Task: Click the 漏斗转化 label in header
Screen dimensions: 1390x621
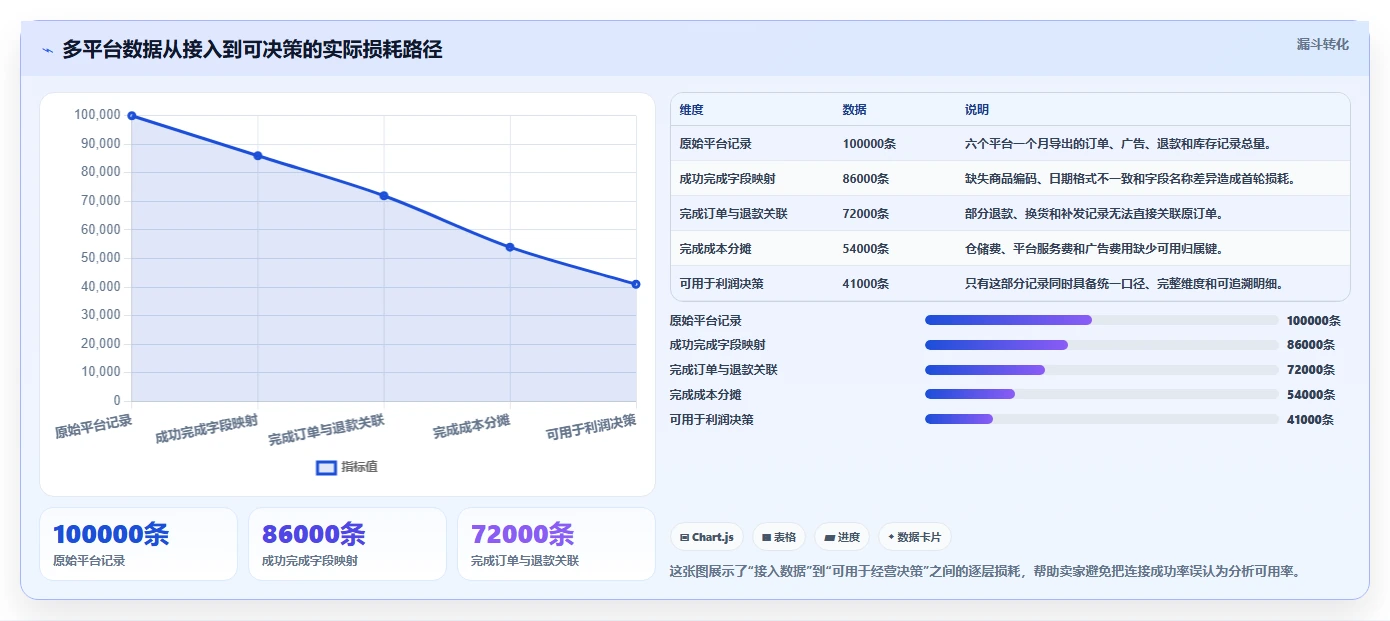Action: pyautogui.click(x=1323, y=45)
